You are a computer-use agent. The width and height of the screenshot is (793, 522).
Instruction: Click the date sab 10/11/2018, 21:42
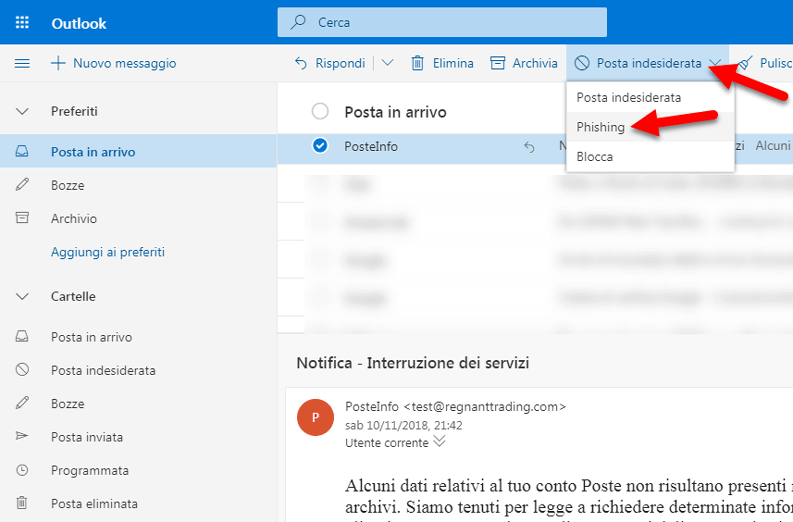[x=404, y=425]
